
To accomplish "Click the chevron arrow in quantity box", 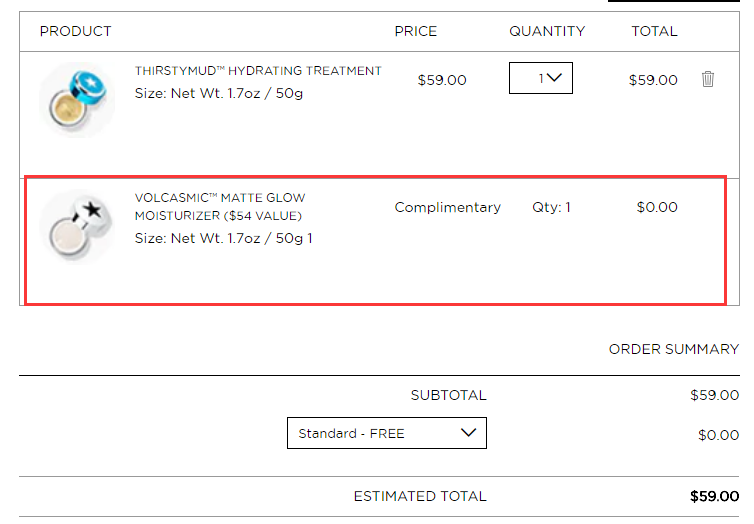I will [554, 78].
